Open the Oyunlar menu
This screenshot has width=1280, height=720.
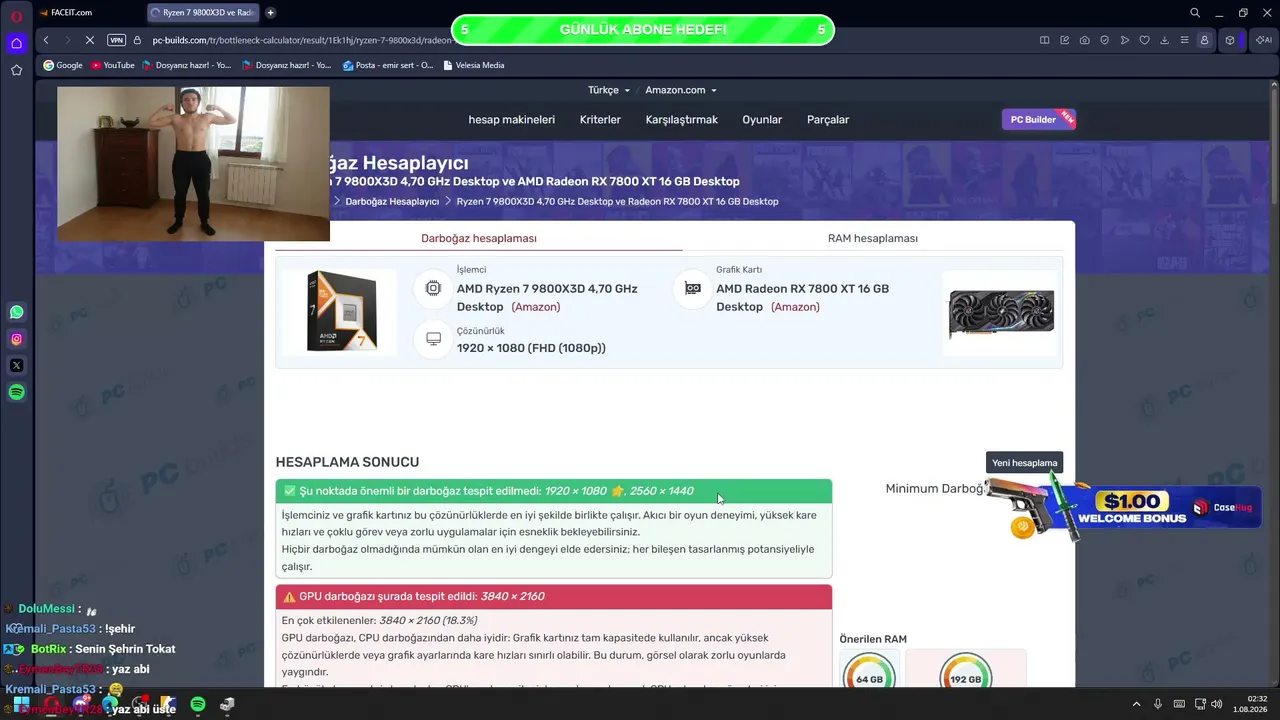pos(762,120)
